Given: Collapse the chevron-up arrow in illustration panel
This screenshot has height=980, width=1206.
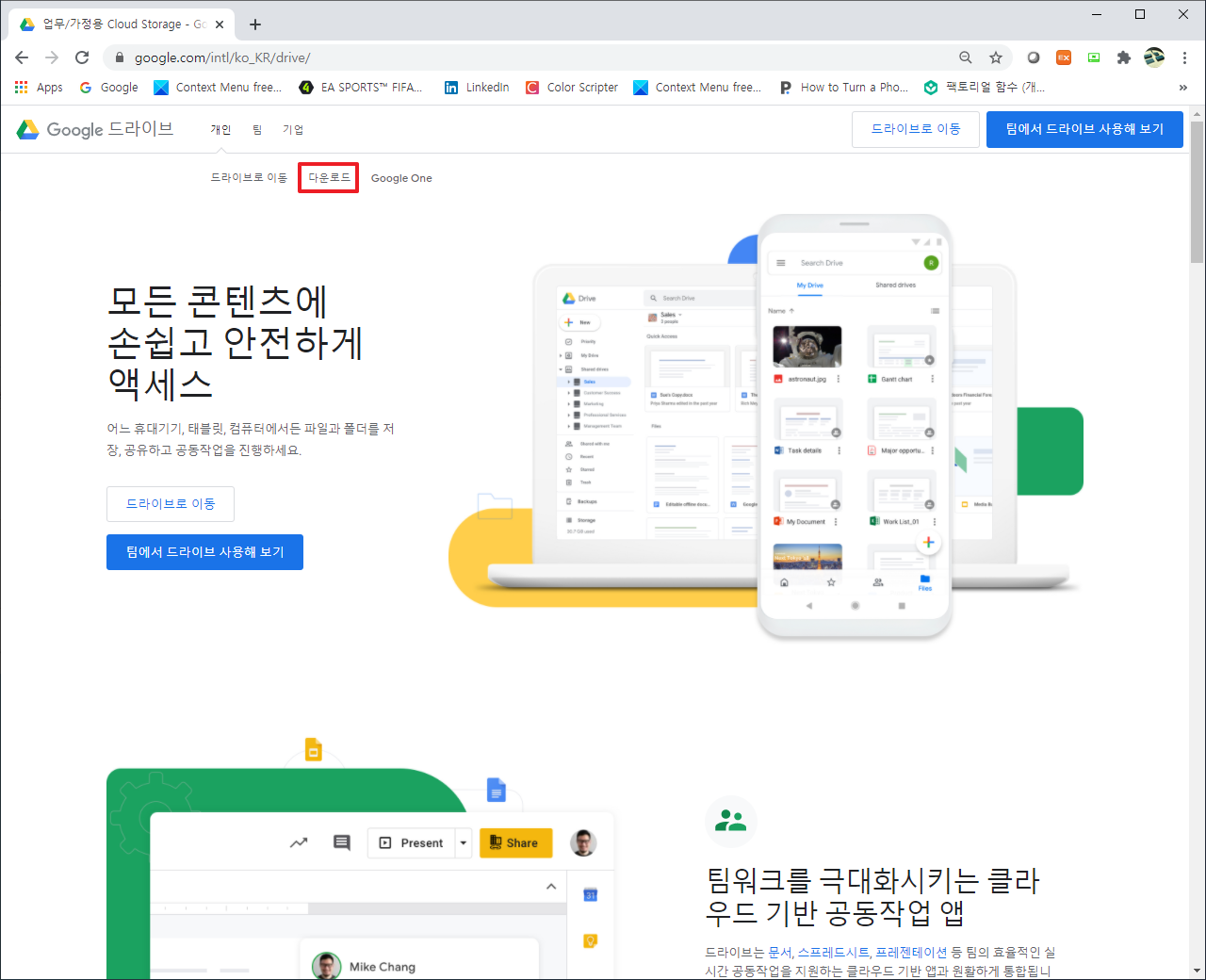Looking at the screenshot, I should pyautogui.click(x=551, y=887).
